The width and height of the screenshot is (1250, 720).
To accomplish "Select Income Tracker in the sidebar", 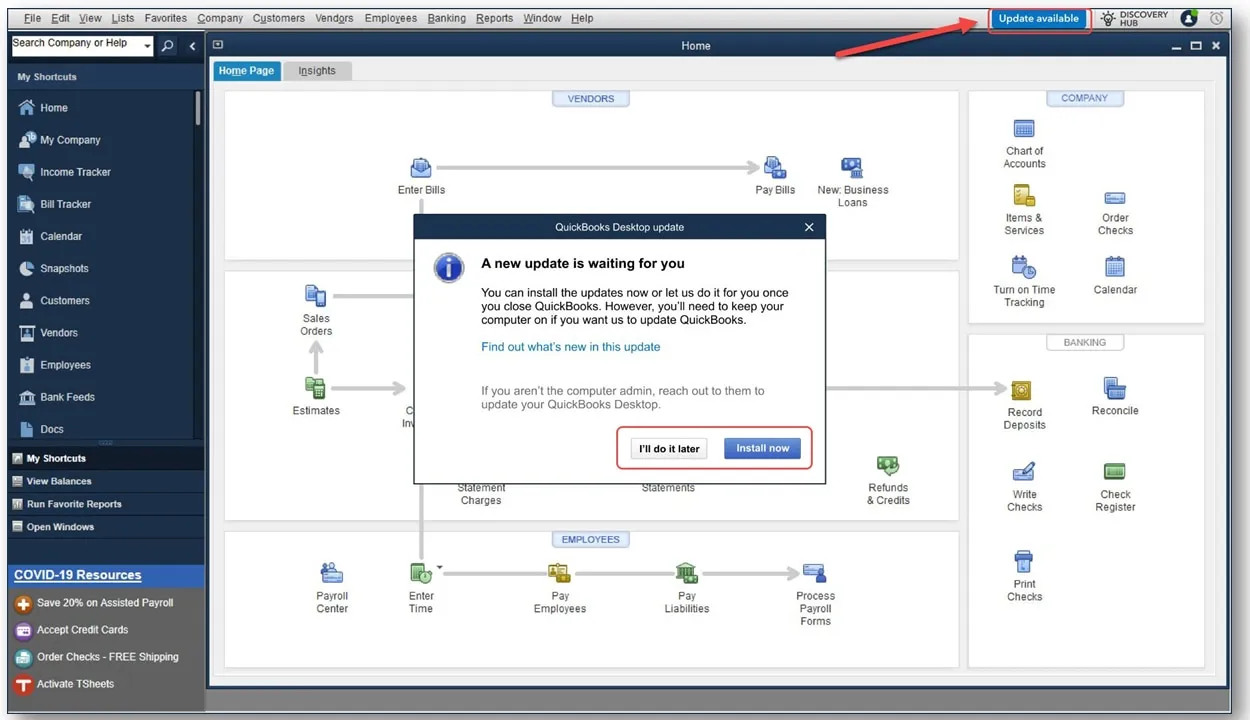I will coord(75,172).
